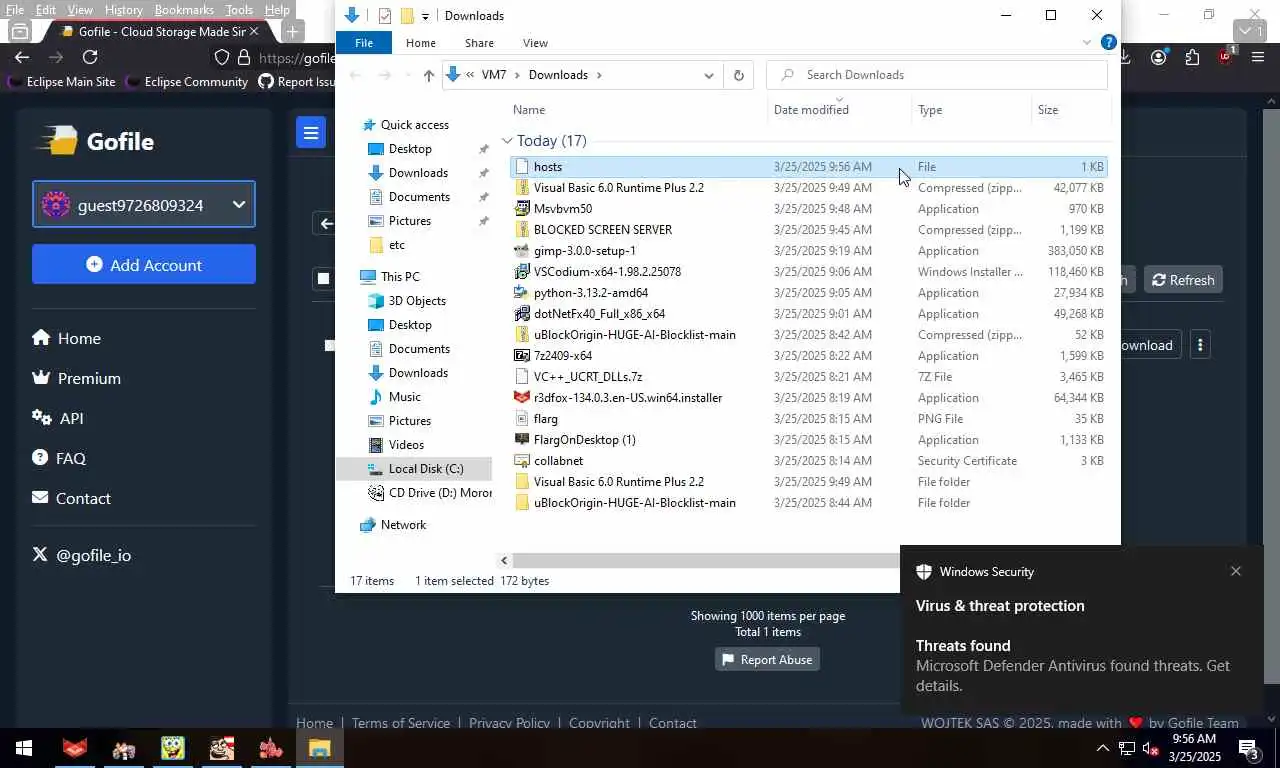The image size is (1280, 768).
Task: Click the Report Abuse button
Action: click(767, 660)
